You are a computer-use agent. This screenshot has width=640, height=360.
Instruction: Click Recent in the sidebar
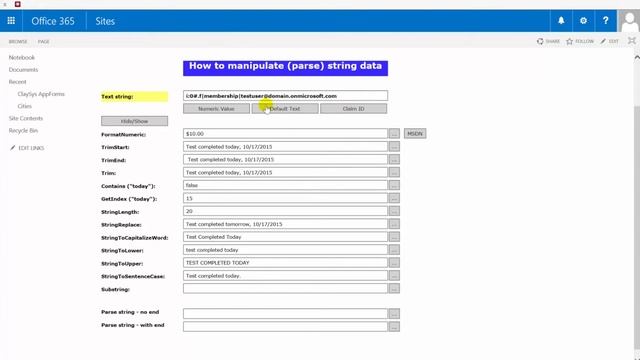pyautogui.click(x=17, y=82)
